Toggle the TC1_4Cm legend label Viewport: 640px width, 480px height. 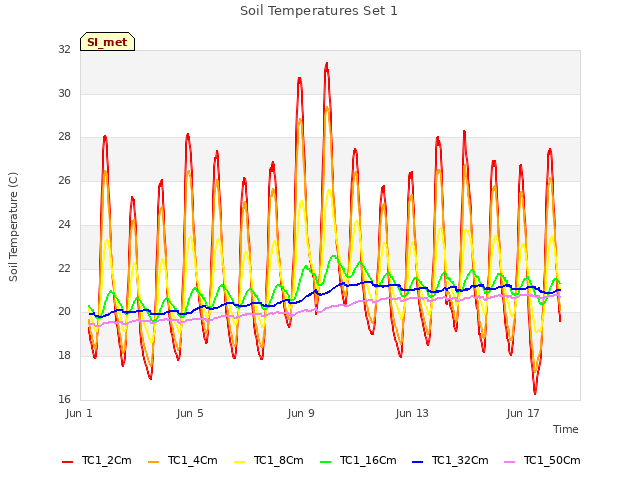[x=193, y=460]
